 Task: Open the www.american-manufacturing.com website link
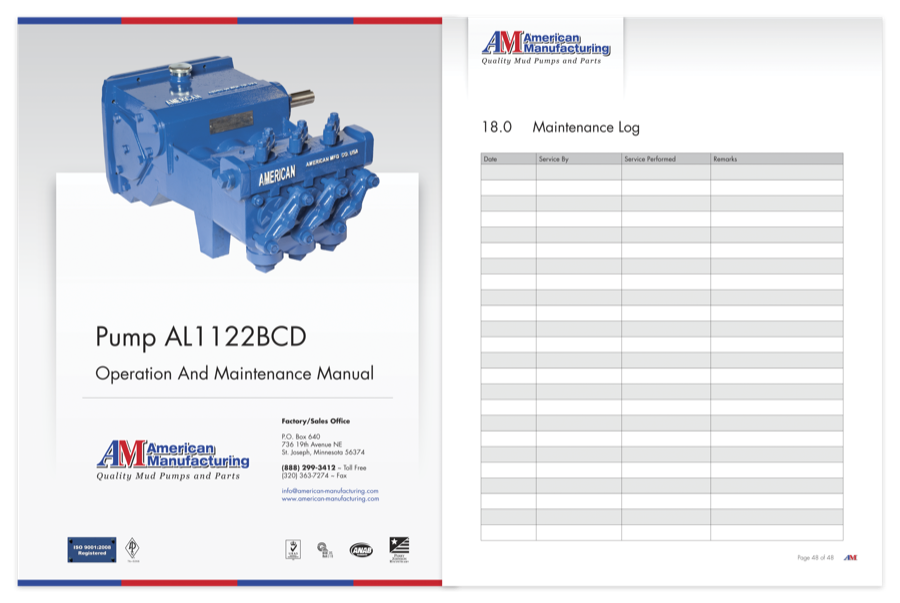tap(330, 499)
